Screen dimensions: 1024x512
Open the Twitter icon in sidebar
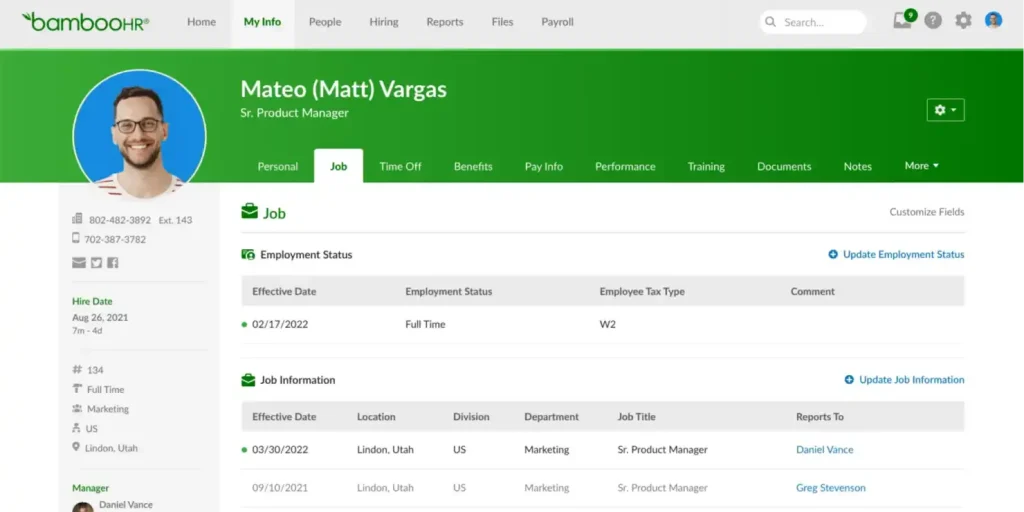click(96, 263)
